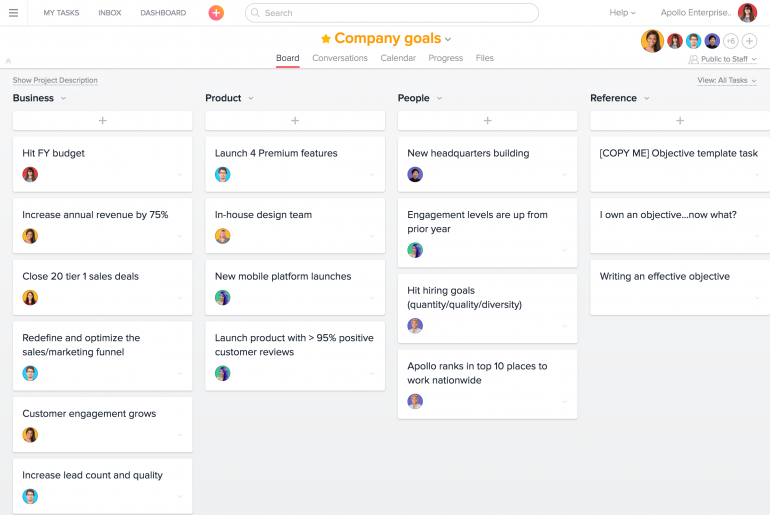The height and width of the screenshot is (515, 770).
Task: Switch to the Progress tab
Action: (x=445, y=58)
